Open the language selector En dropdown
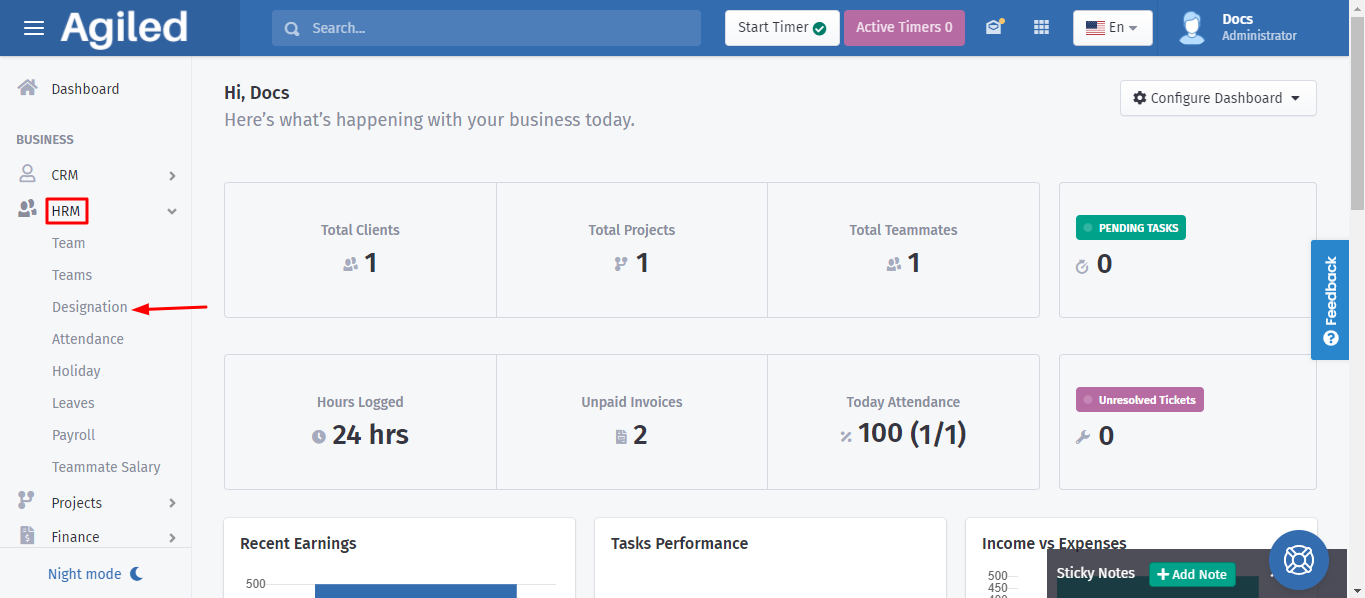 point(1112,28)
